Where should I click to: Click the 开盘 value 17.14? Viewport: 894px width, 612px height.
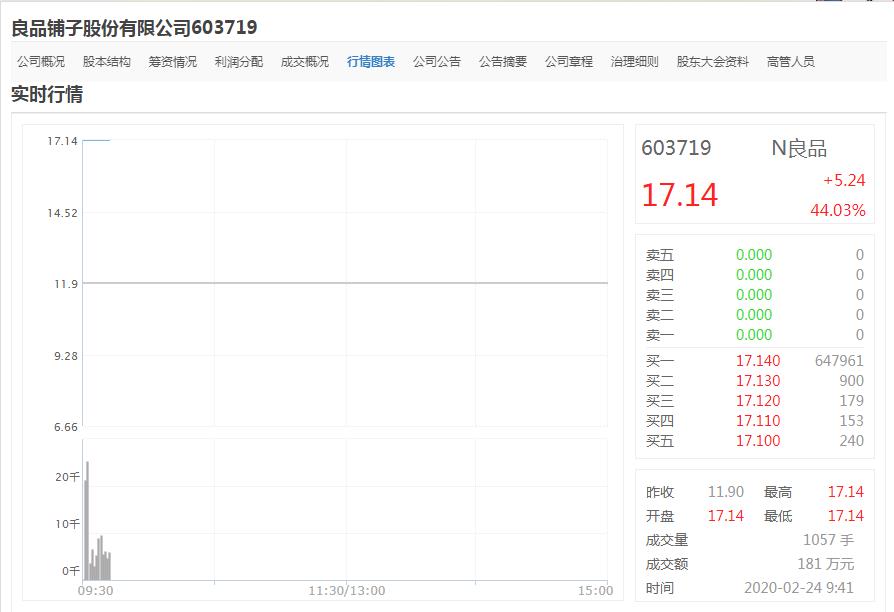(726, 516)
